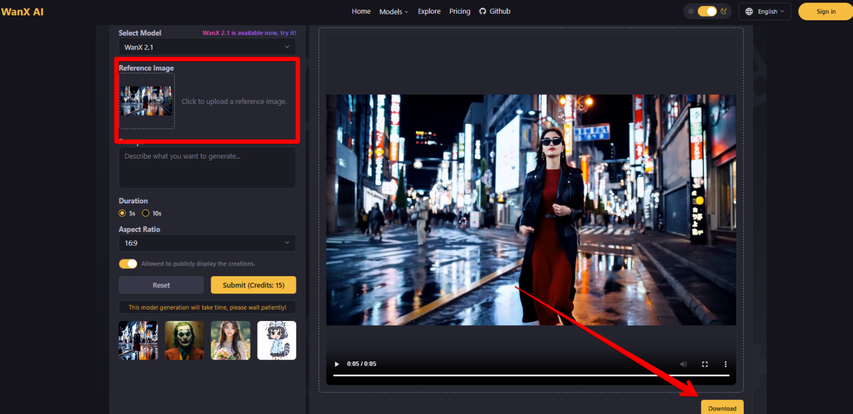The height and width of the screenshot is (414, 853).
Task: Mute the video with speaker icon
Action: [683, 364]
